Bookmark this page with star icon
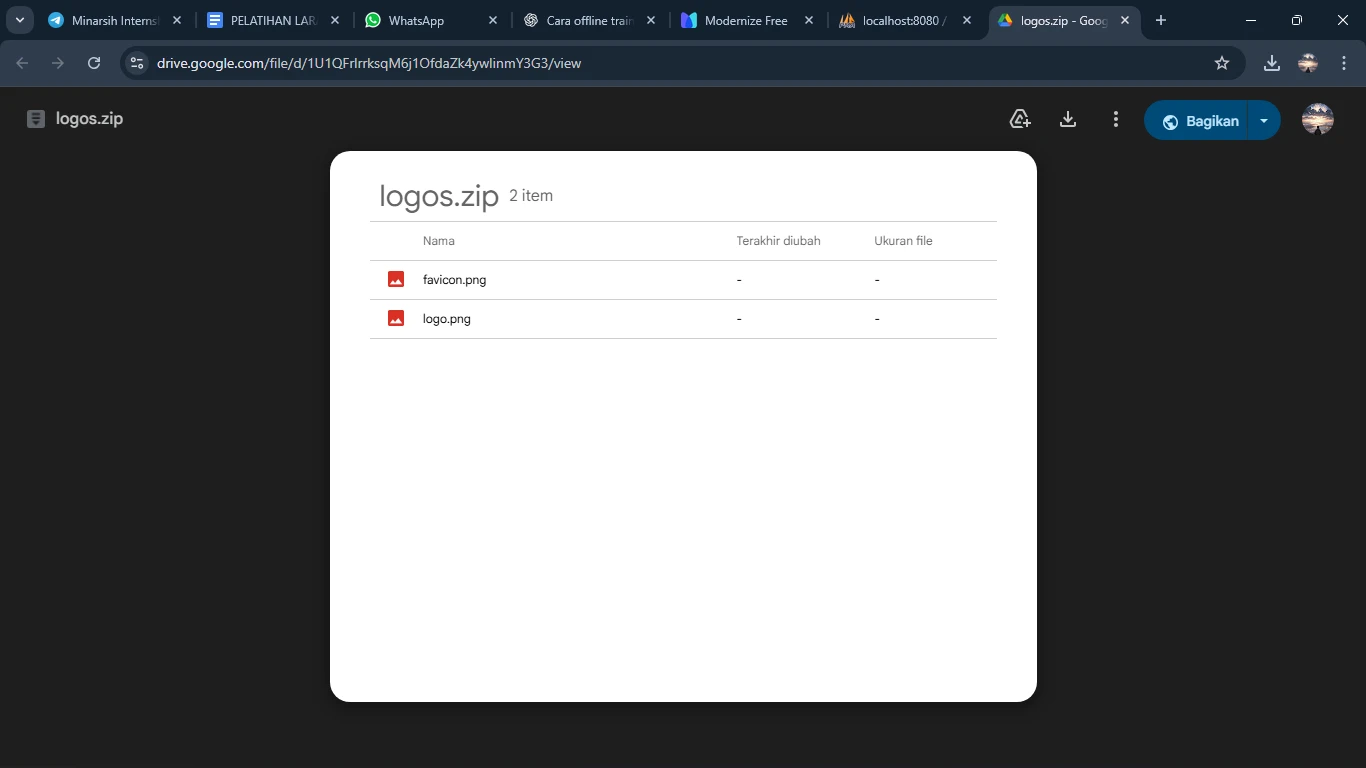Screen dimensions: 1366x768 (1221, 63)
